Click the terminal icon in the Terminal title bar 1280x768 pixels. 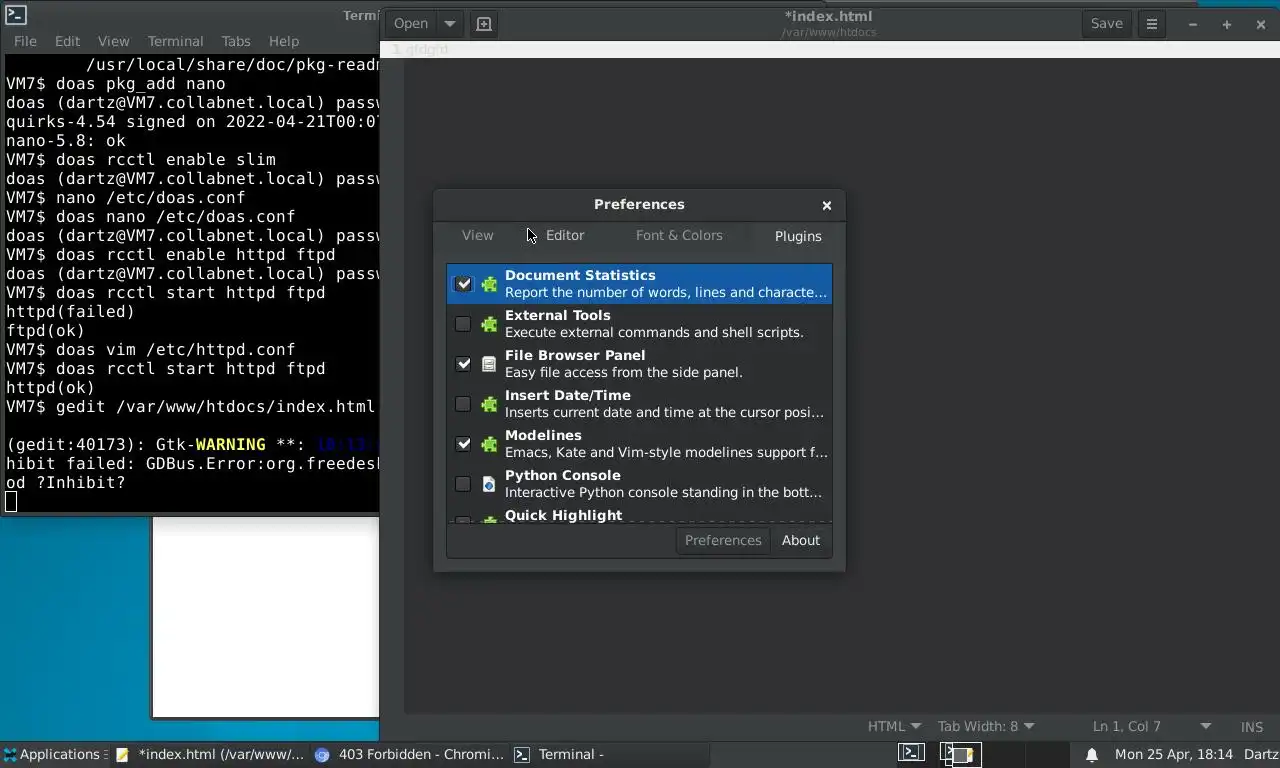(15, 15)
